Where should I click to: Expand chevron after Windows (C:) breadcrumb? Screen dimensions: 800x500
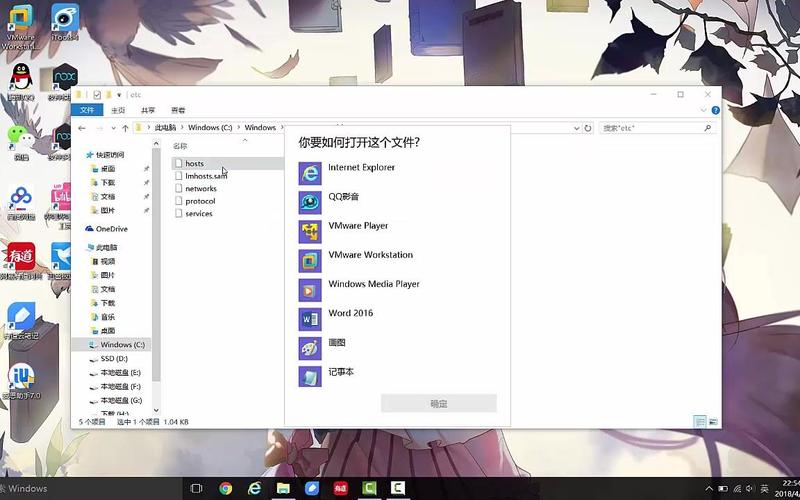[x=238, y=128]
